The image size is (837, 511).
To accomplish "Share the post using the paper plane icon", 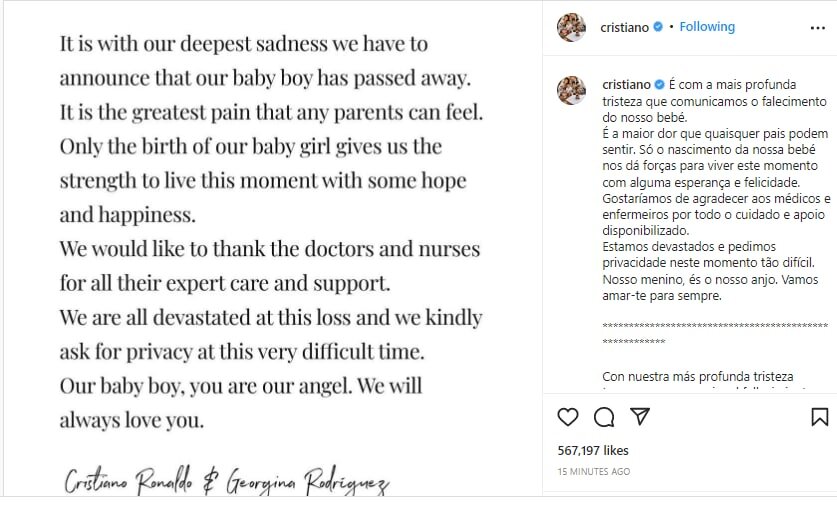I will click(640, 416).
